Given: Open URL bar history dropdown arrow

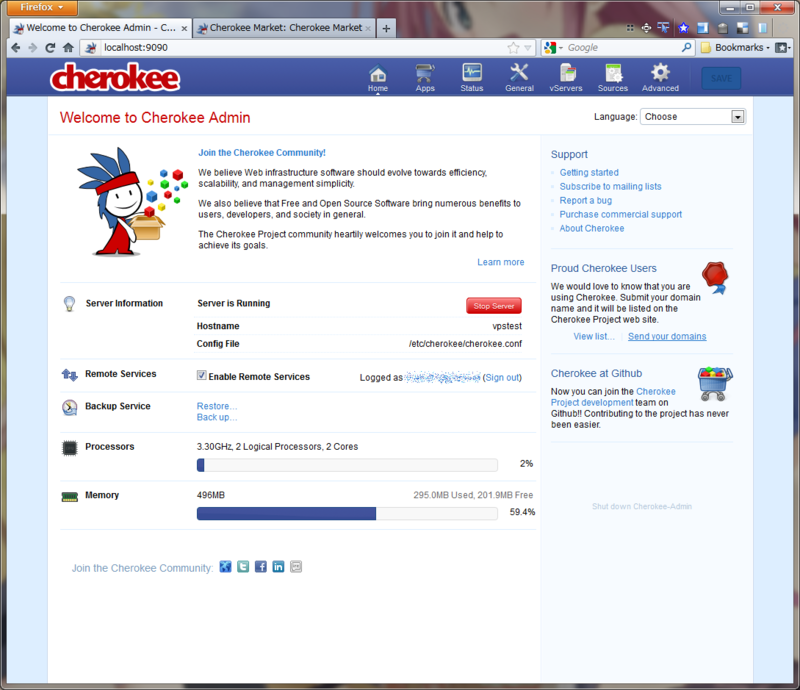Looking at the screenshot, I should (528, 47).
